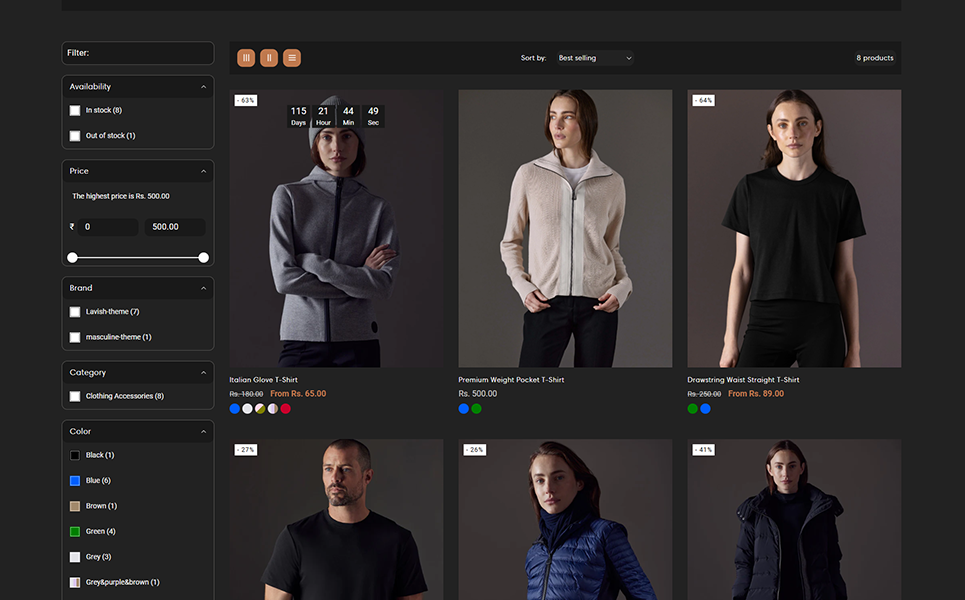Click the minimum price input field

(x=108, y=227)
